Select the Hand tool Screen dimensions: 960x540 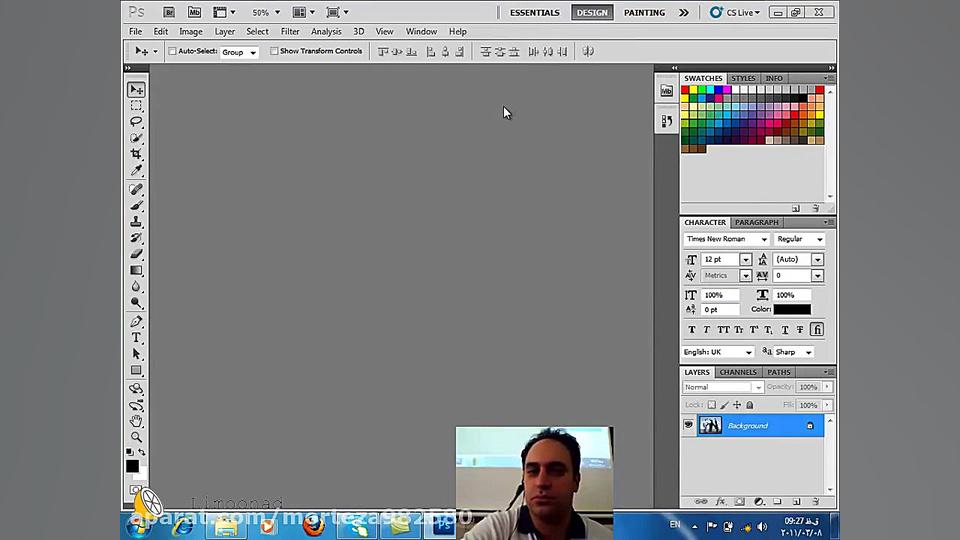click(136, 421)
